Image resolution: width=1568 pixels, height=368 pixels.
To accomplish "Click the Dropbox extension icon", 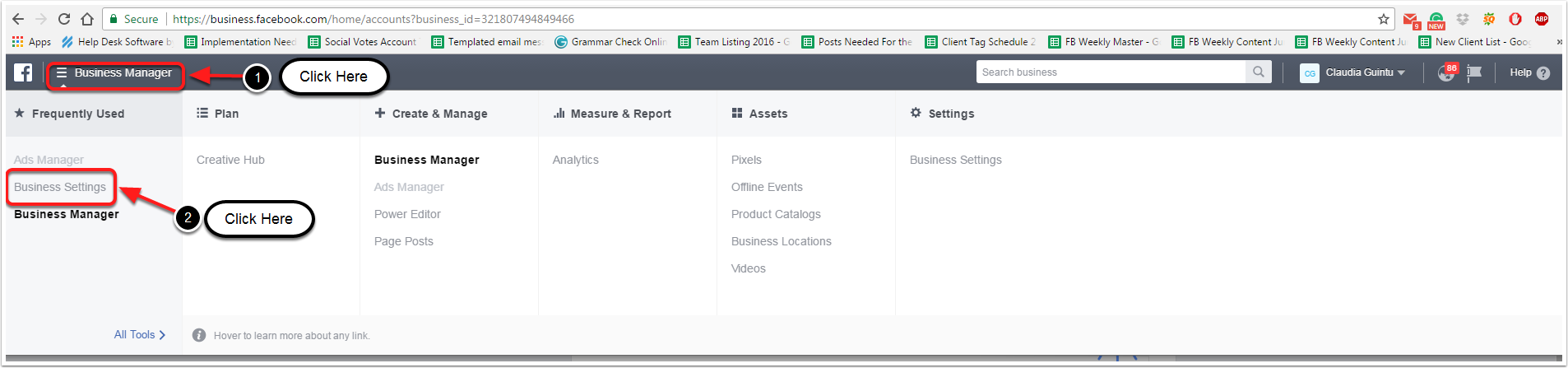I will click(x=1463, y=19).
